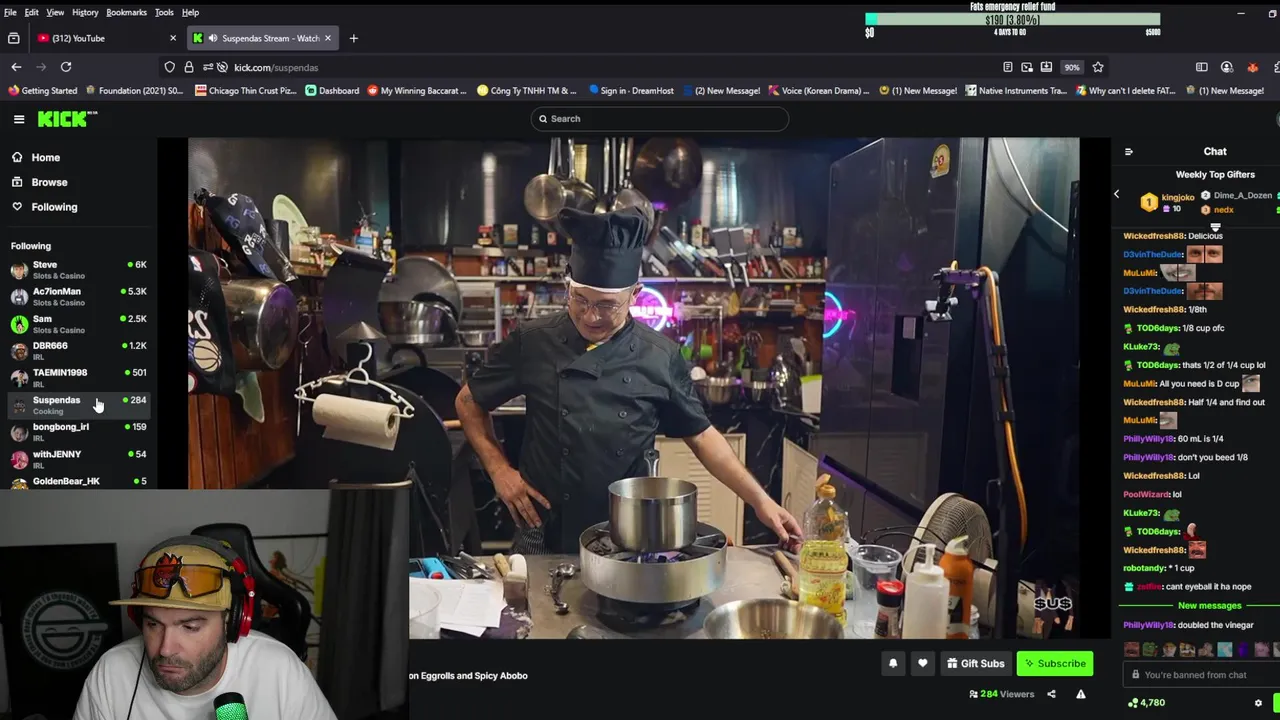The image size is (1280, 720).
Task: Show previous top gifters with left chevron
Action: point(1117,194)
